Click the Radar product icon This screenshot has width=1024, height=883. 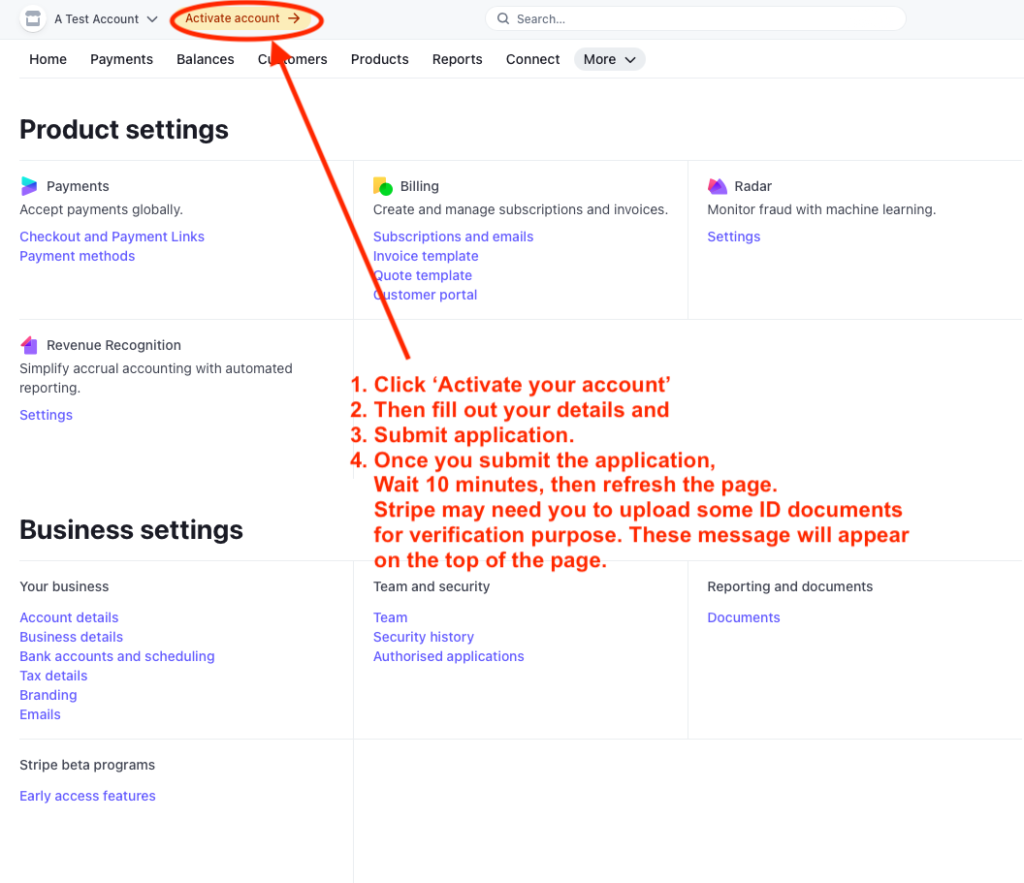click(x=717, y=186)
